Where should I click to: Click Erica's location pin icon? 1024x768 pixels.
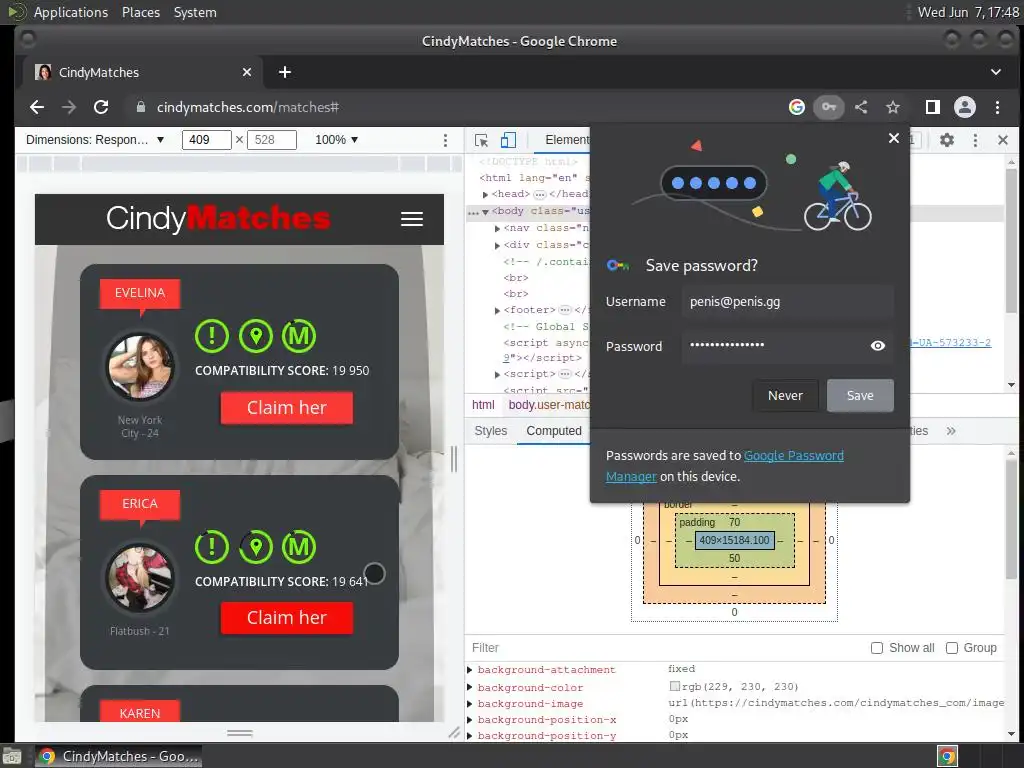256,547
